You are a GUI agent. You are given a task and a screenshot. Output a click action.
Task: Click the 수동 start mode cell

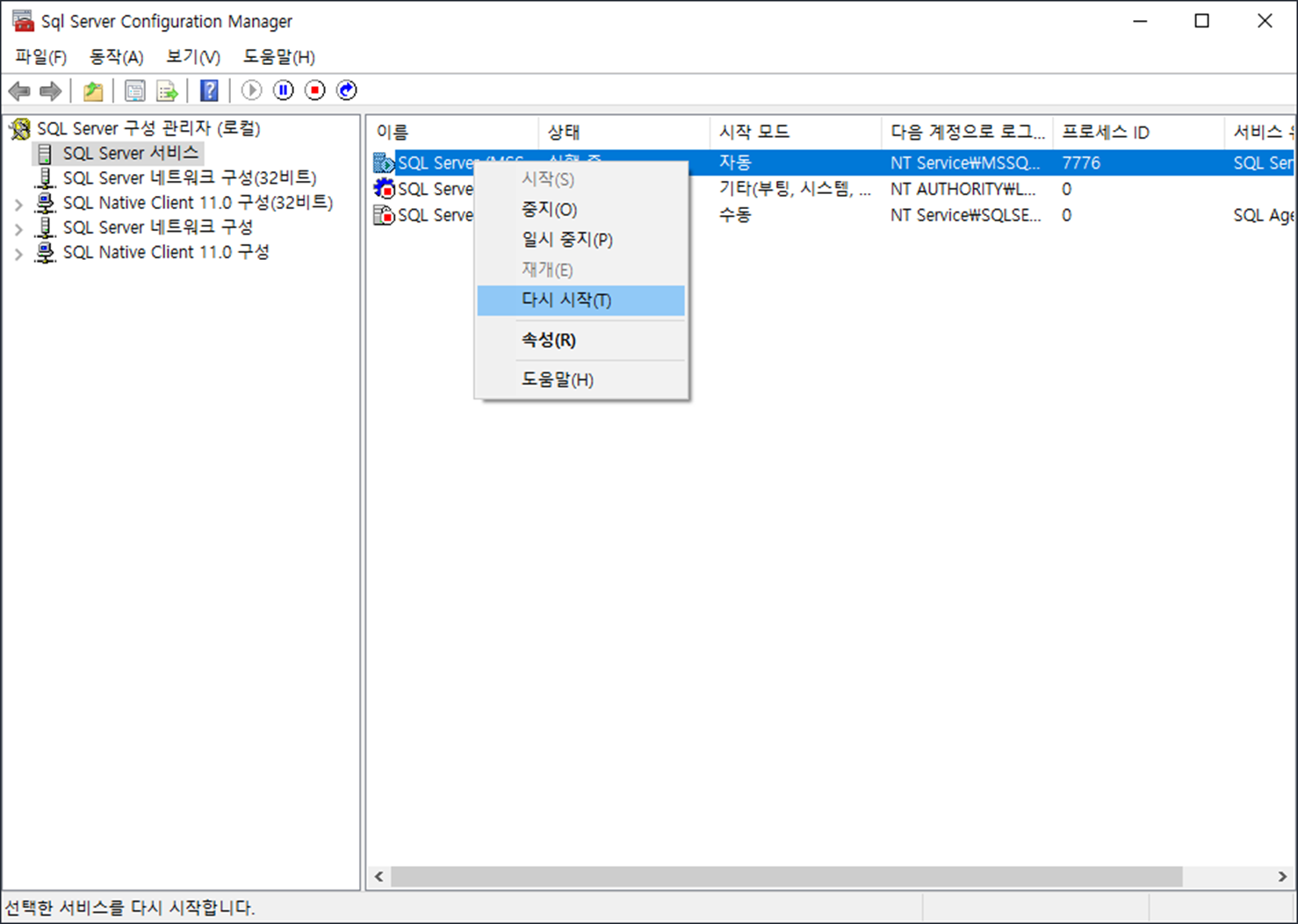click(735, 214)
